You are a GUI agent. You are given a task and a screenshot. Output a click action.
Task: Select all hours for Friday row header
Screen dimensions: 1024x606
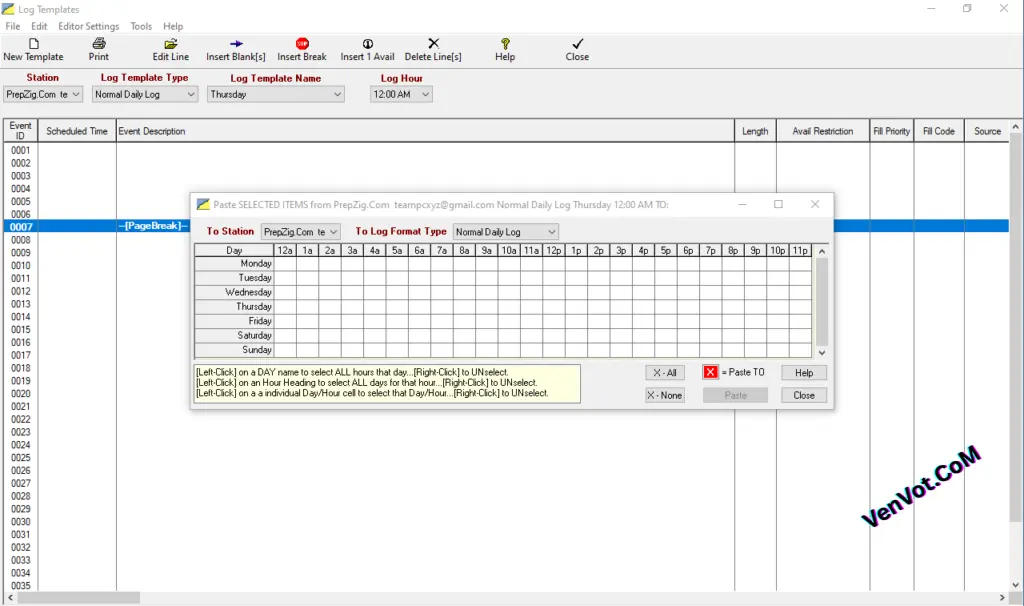234,321
